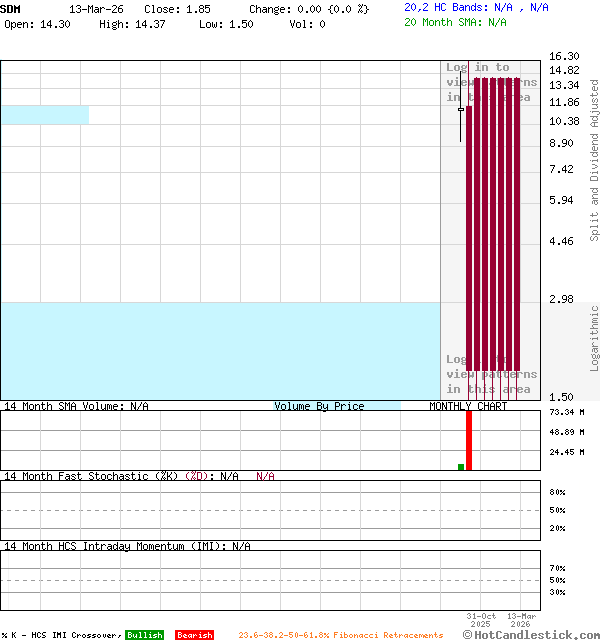Click the 31-Oct 2025 date marker

pyautogui.click(x=481, y=620)
